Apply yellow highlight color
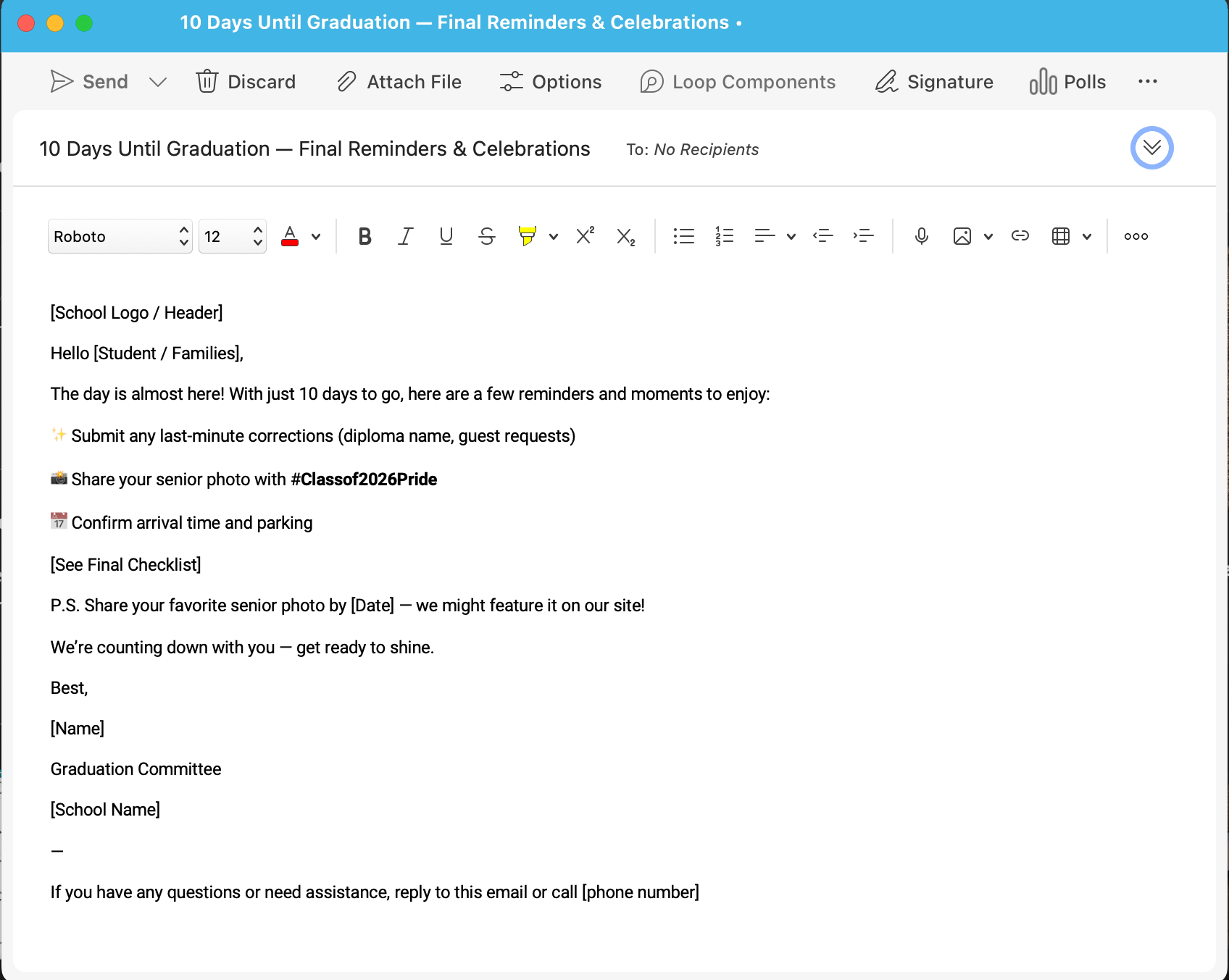The image size is (1229, 980). pyautogui.click(x=528, y=236)
